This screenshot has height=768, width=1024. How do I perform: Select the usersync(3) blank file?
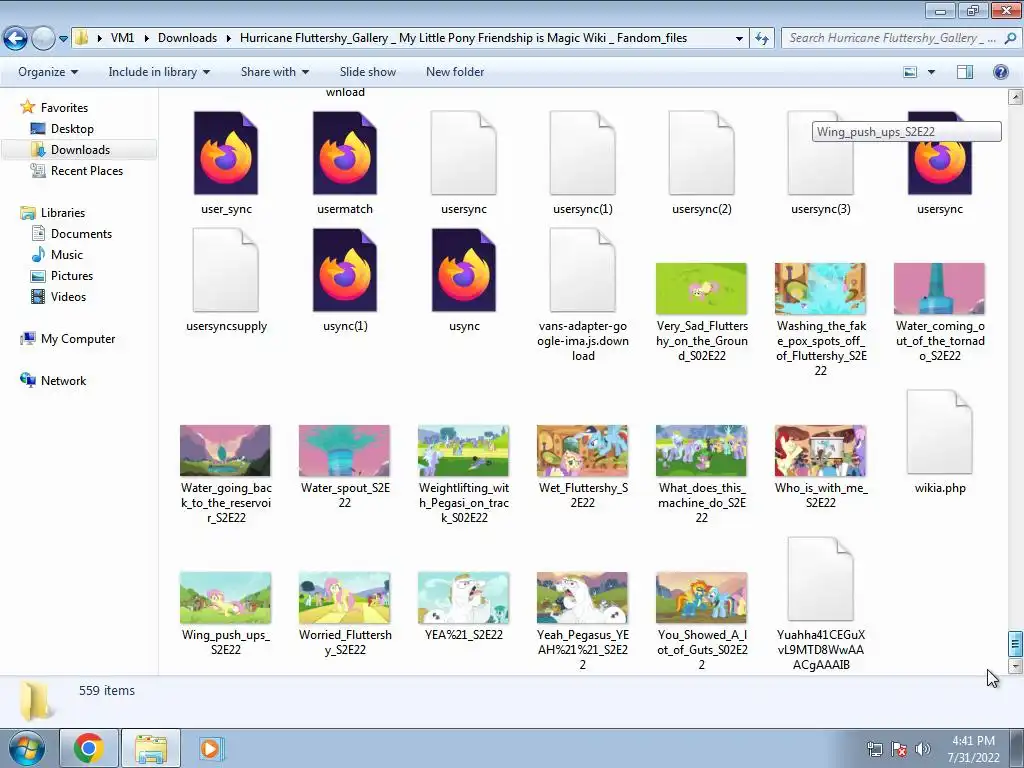click(820, 153)
